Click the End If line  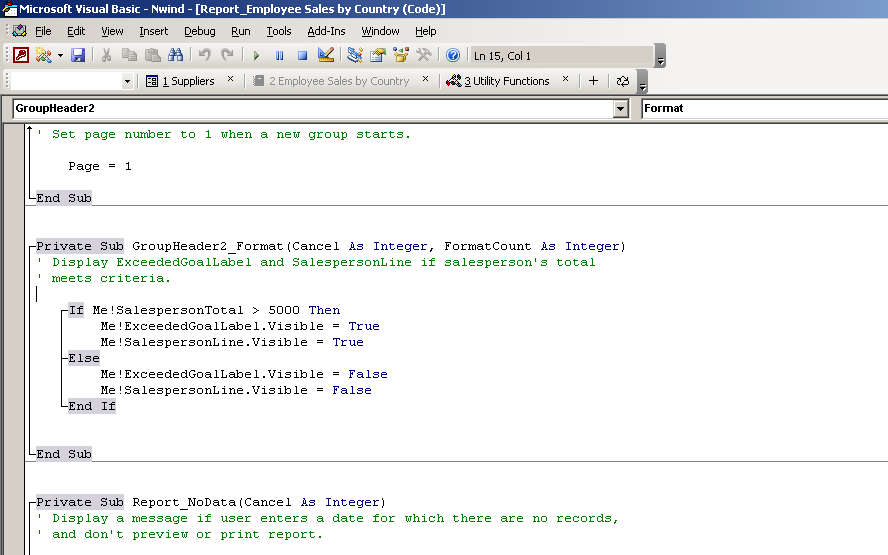click(x=92, y=407)
